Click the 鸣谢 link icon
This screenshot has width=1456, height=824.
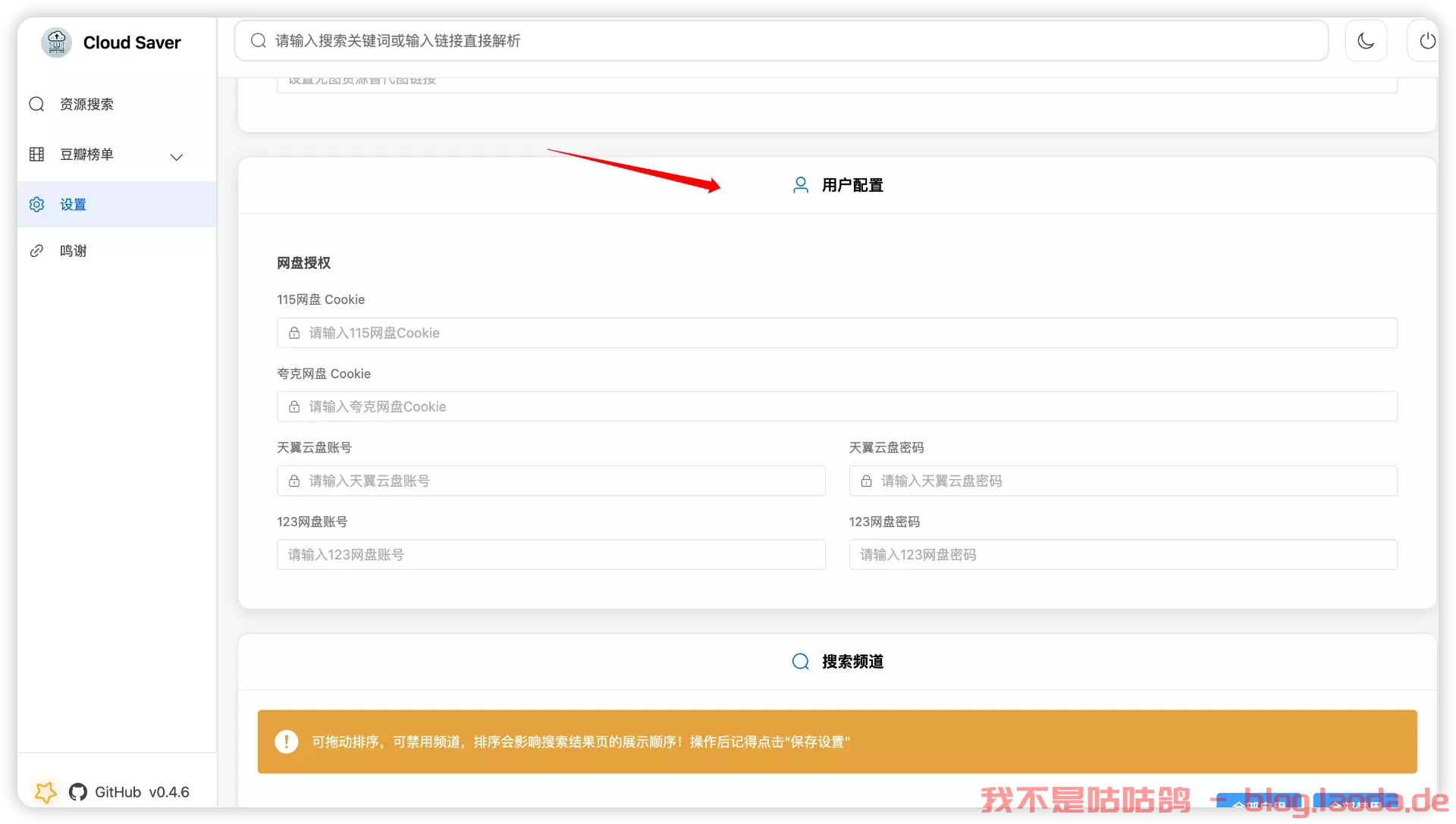[36, 251]
